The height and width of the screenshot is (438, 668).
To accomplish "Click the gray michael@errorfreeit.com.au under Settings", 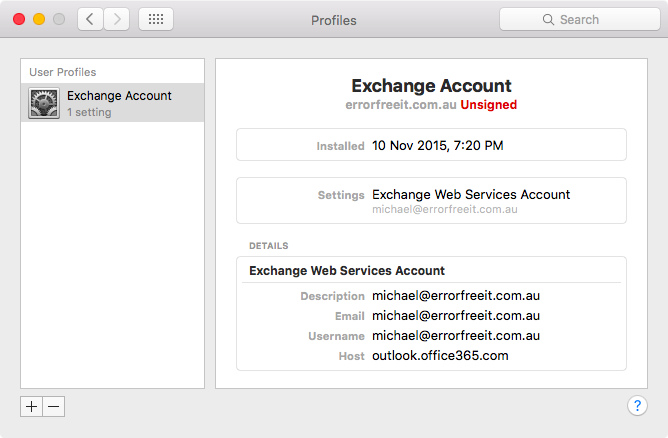I will (x=445, y=210).
